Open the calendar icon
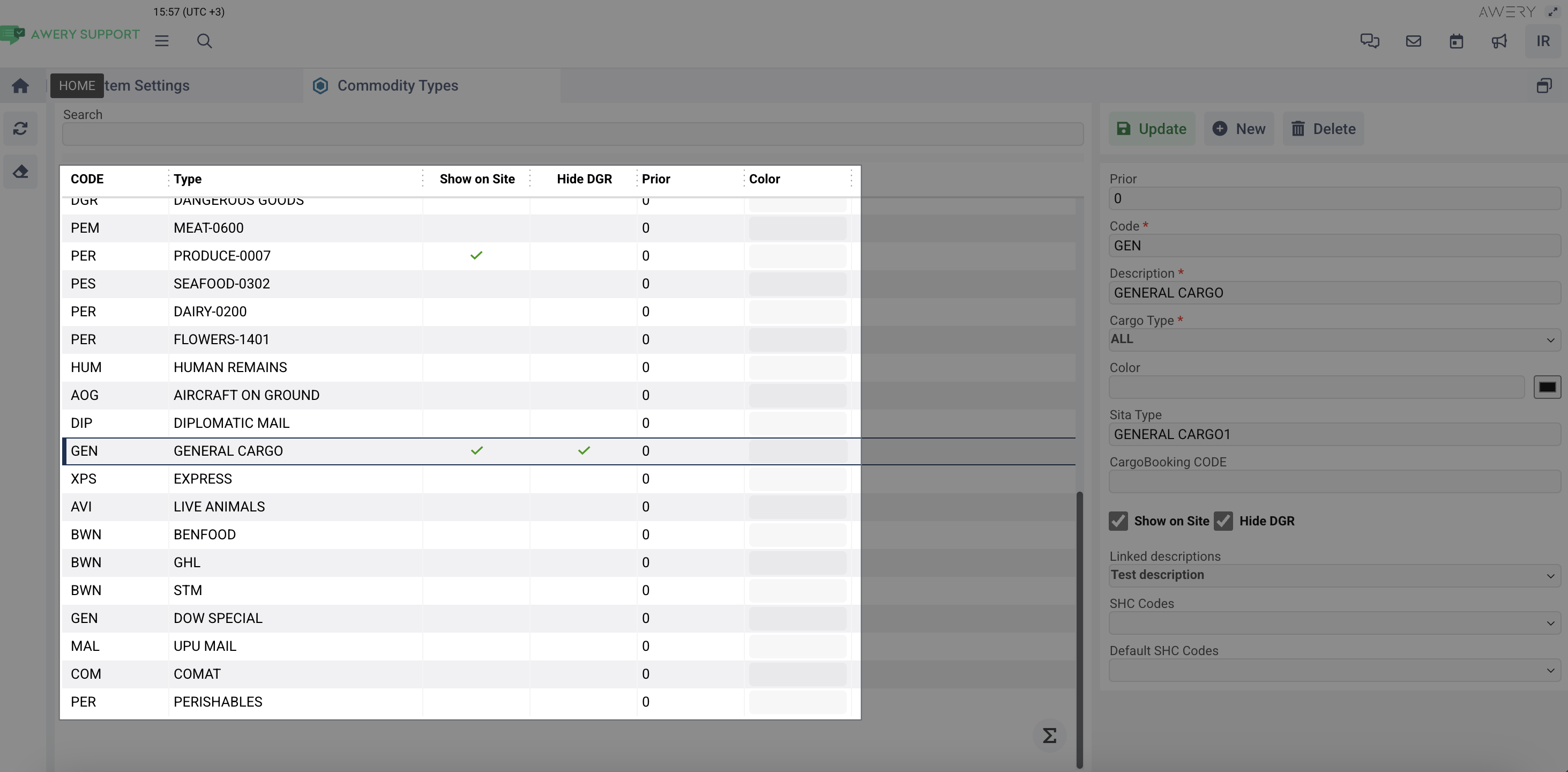 (1456, 41)
